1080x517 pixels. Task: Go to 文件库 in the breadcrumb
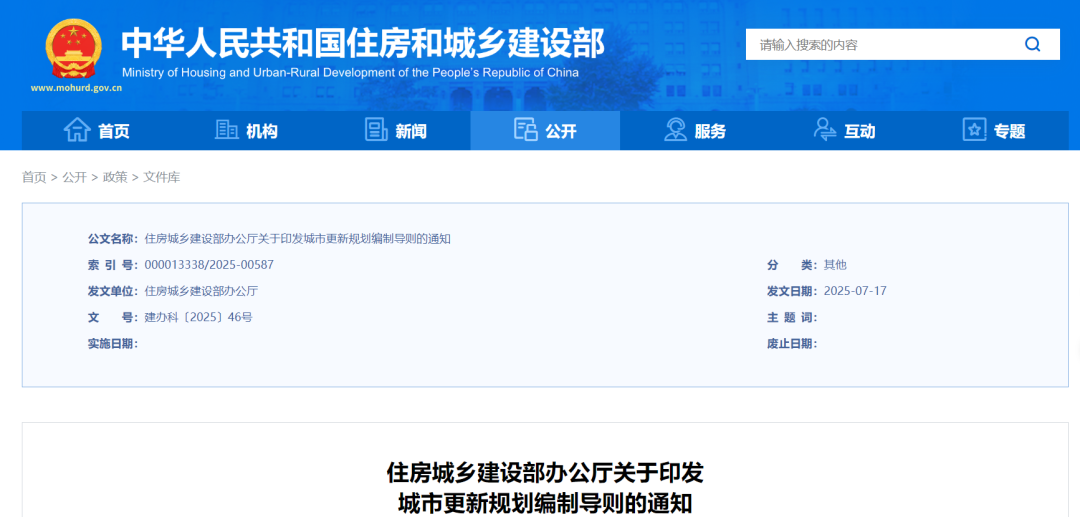162,178
